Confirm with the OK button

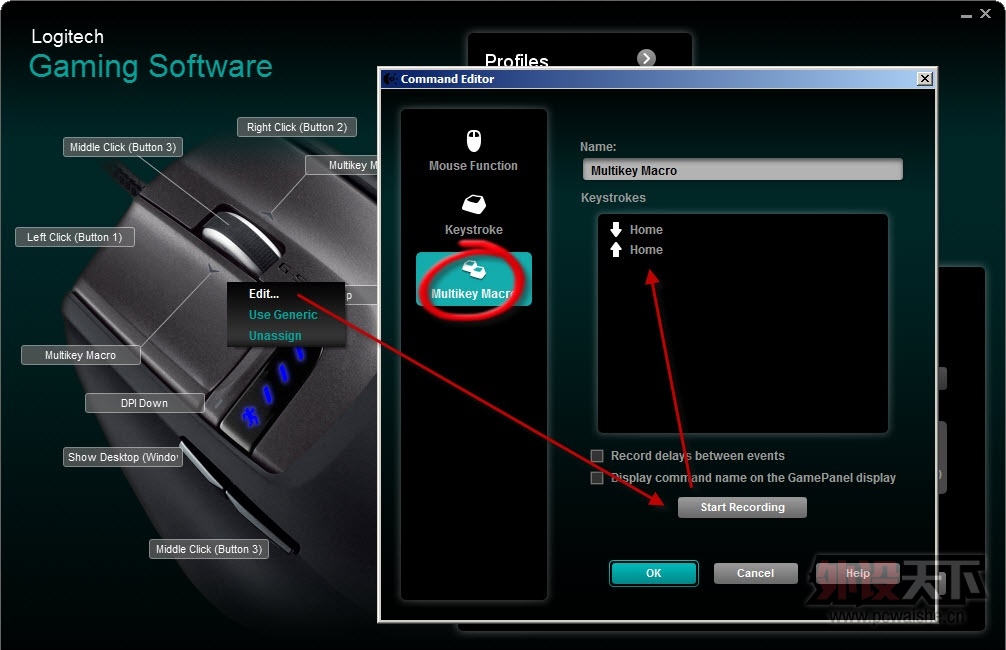pos(654,573)
